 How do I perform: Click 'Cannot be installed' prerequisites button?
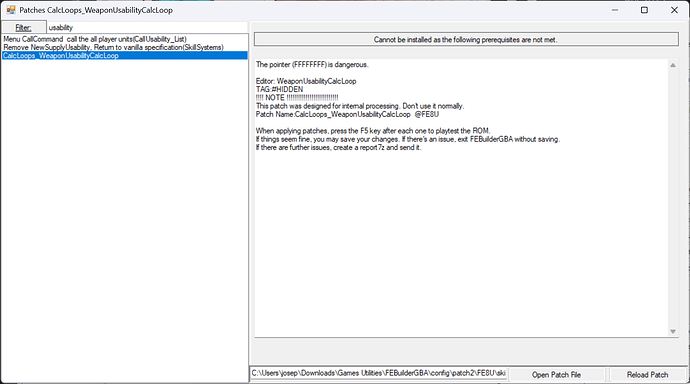click(x=466, y=39)
